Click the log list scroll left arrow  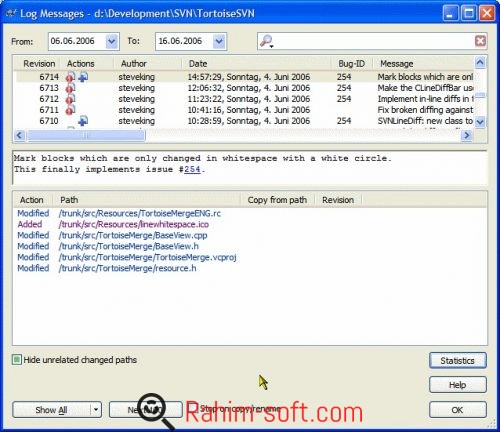tap(19, 135)
